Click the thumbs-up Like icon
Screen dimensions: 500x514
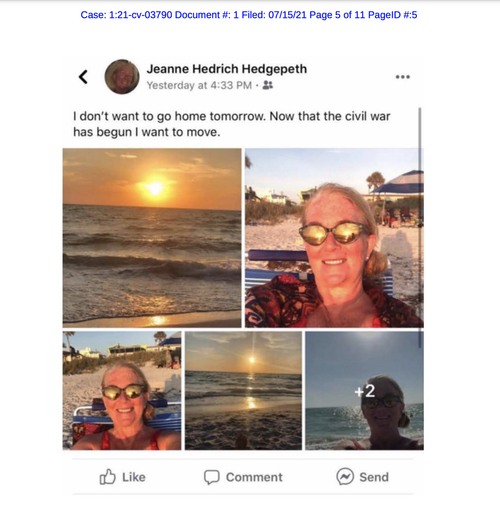[x=107, y=477]
